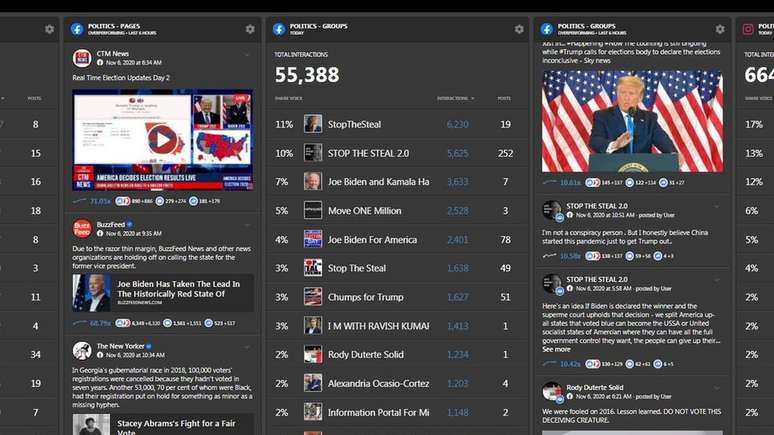Click CTM News page avatar
Screen dimensions: 774x435
(x=82, y=58)
